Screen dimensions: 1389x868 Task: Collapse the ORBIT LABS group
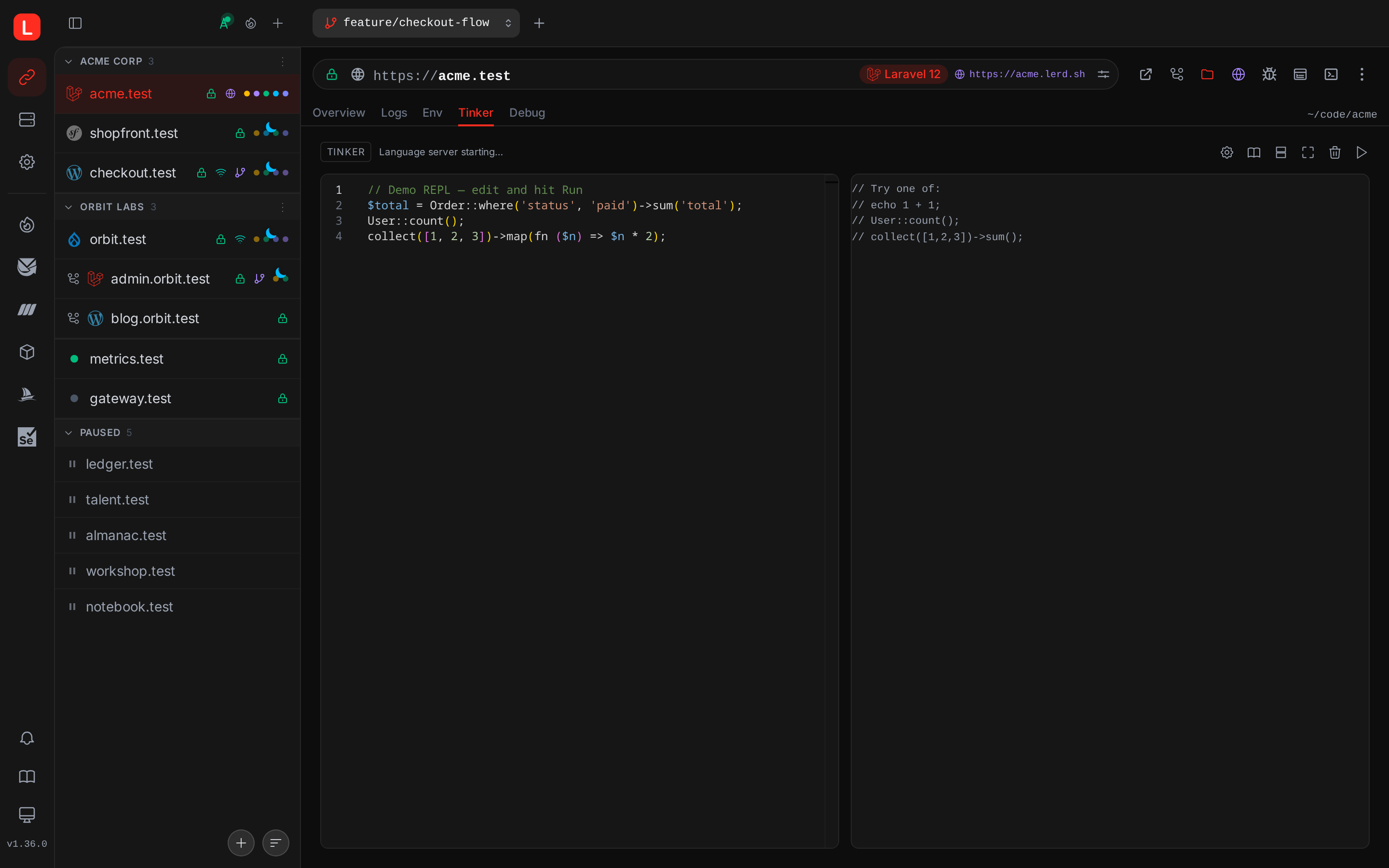click(69, 207)
